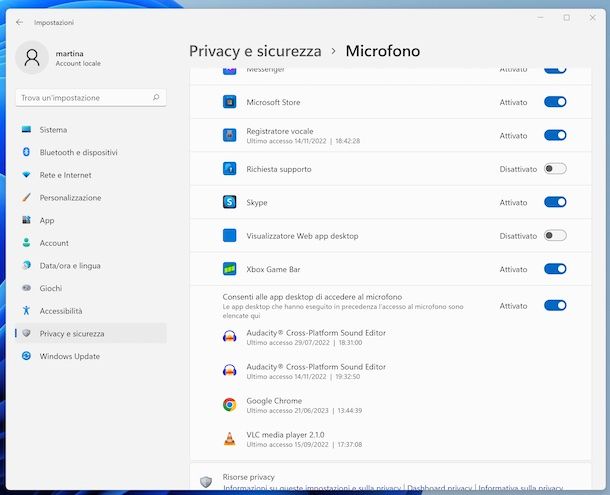Go to Rete e Internet settings
The height and width of the screenshot is (495, 610).
pos(91,175)
